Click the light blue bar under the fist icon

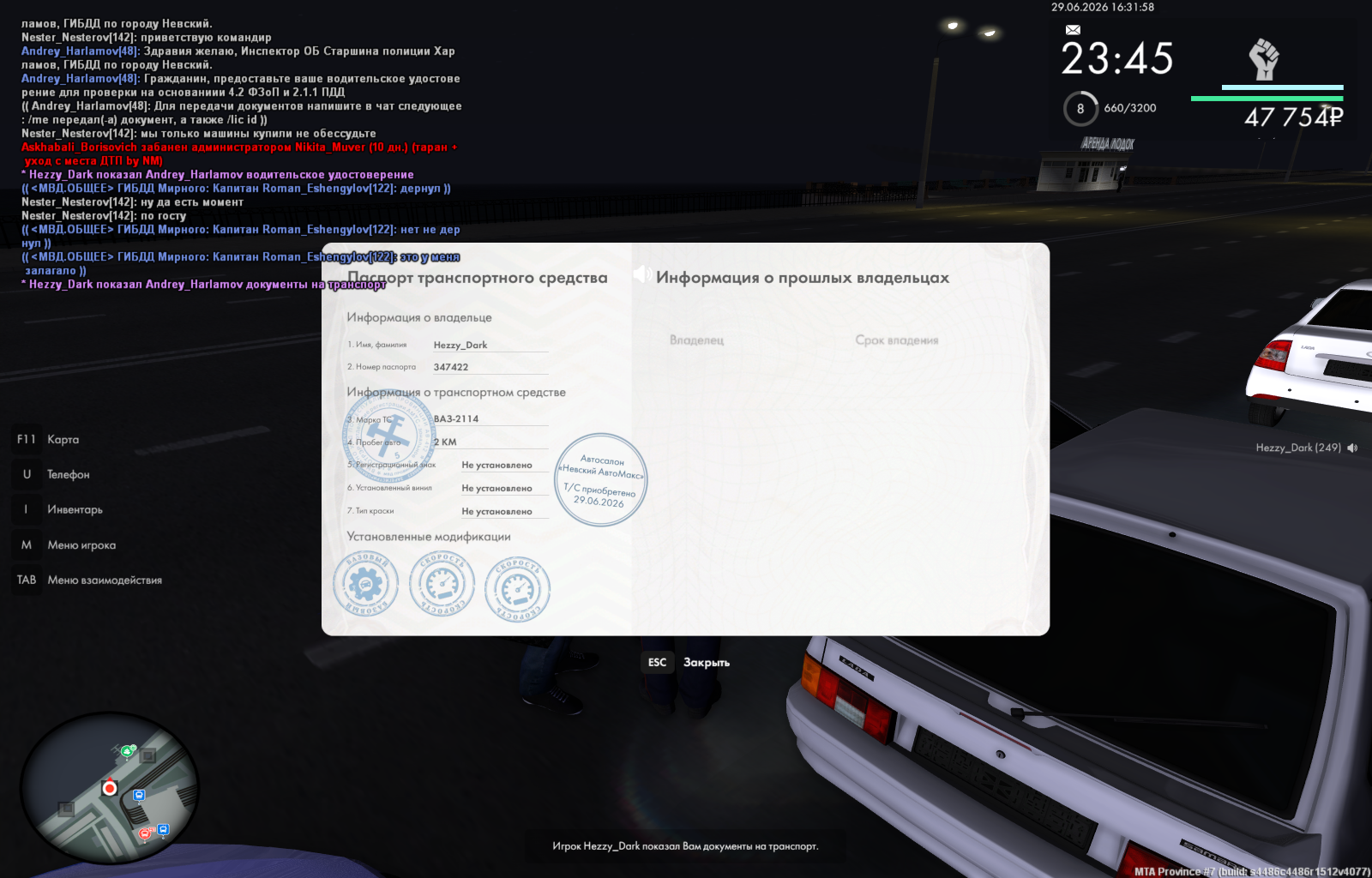(x=1282, y=87)
